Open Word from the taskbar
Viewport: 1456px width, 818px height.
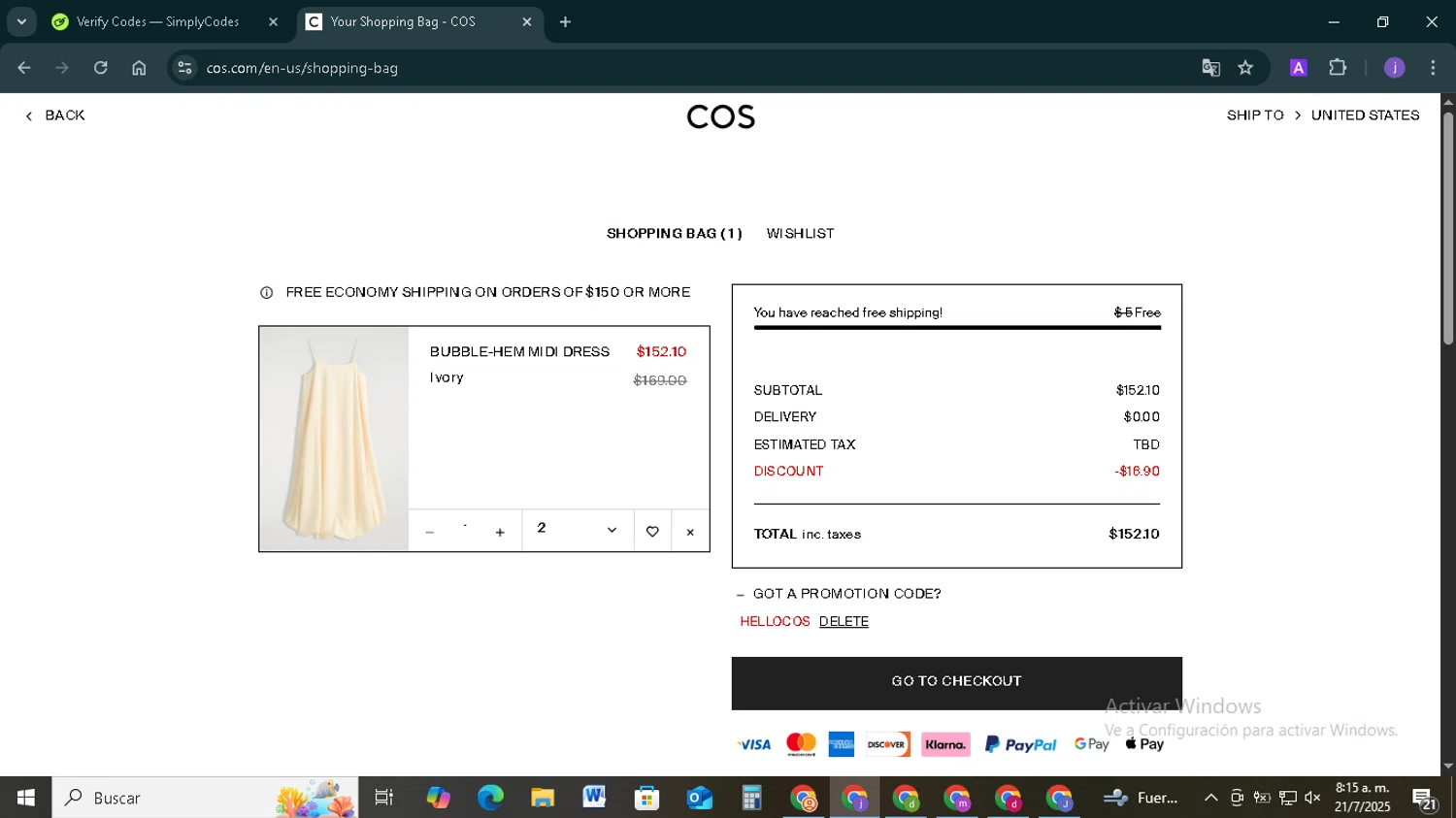click(594, 798)
